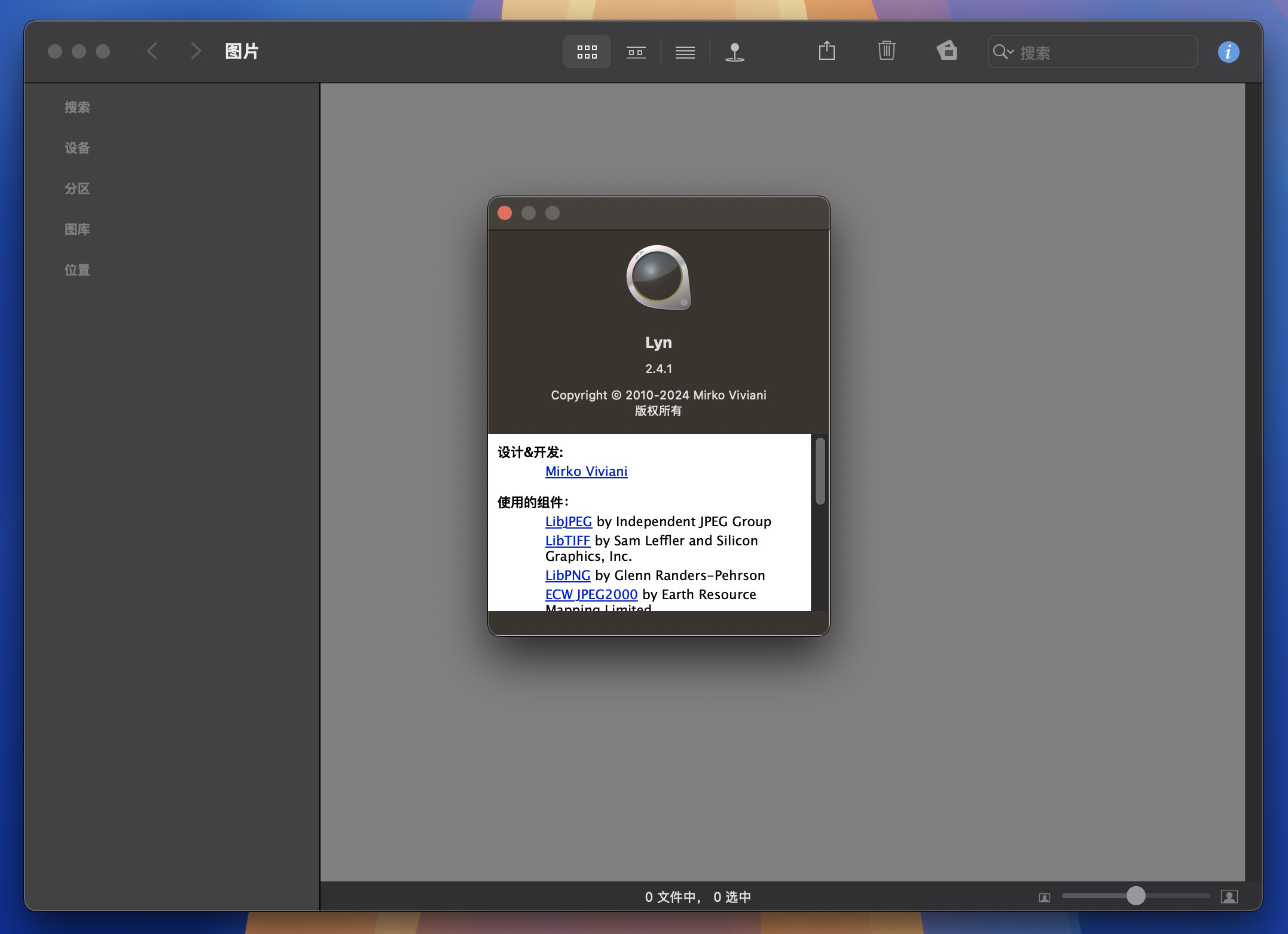Switch to filmstrip view mode

(x=636, y=52)
